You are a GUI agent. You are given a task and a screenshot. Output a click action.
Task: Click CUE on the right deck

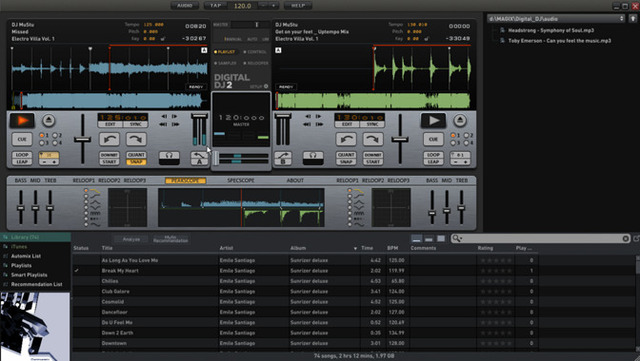(433, 139)
